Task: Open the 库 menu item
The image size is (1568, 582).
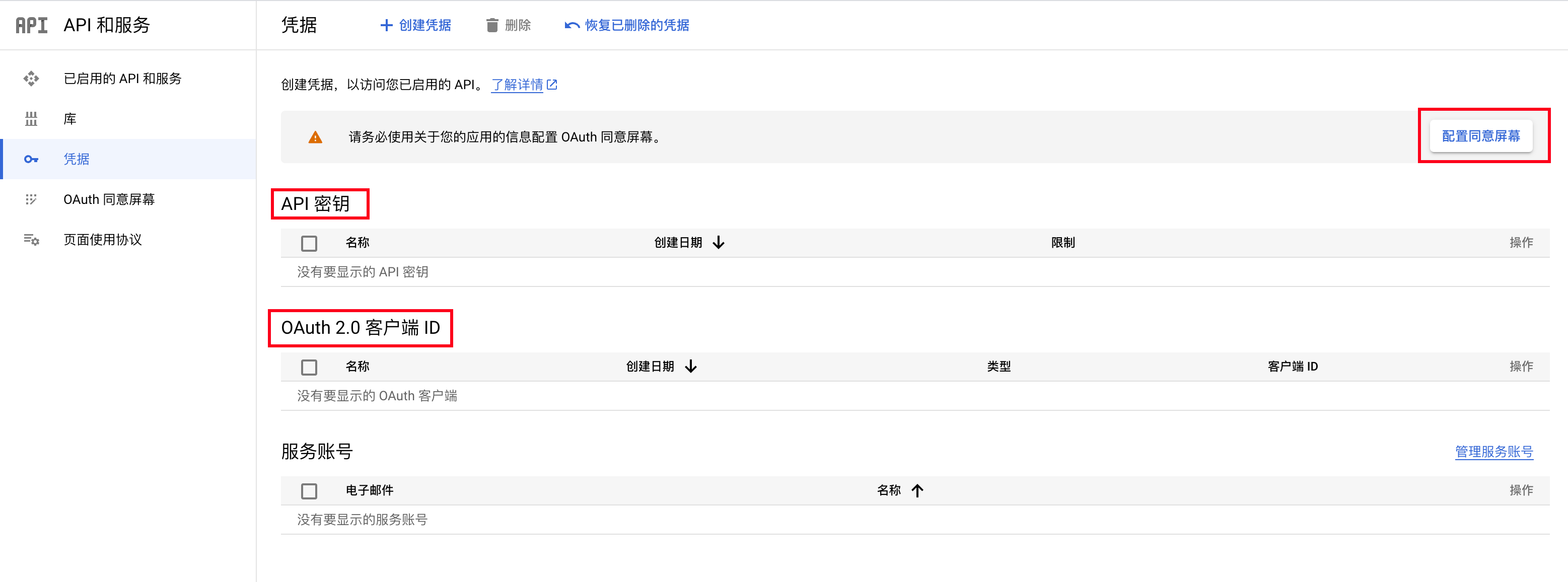Action: pyautogui.click(x=128, y=119)
